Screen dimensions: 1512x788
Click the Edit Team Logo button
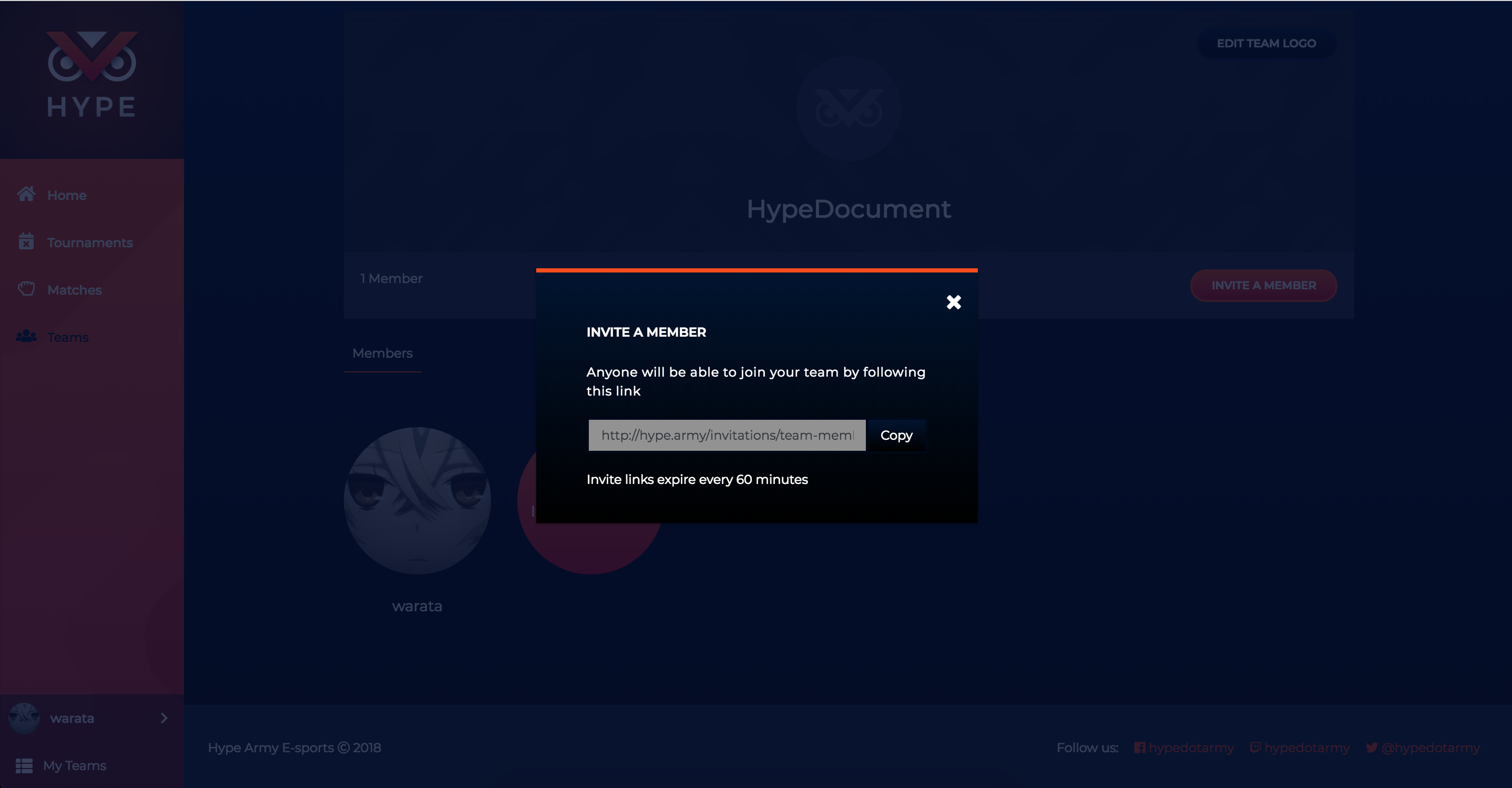pyautogui.click(x=1265, y=44)
